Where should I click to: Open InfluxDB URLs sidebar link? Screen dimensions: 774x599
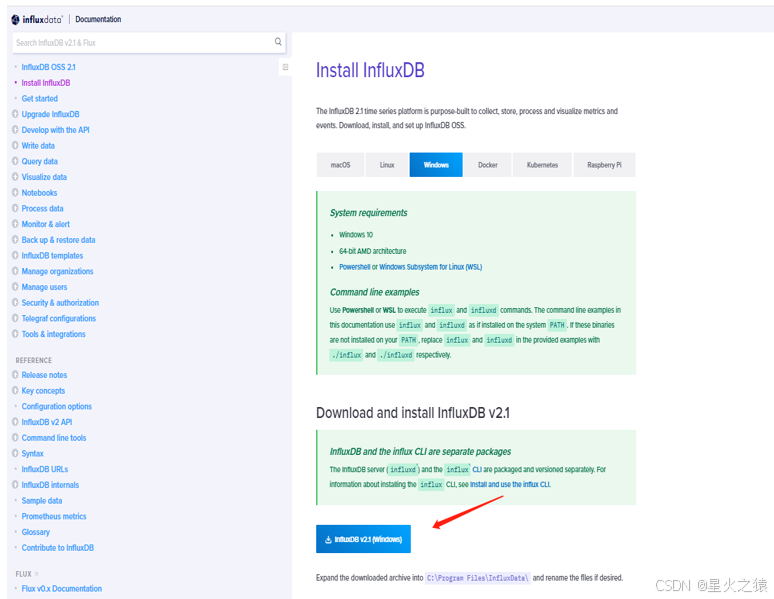(x=45, y=469)
